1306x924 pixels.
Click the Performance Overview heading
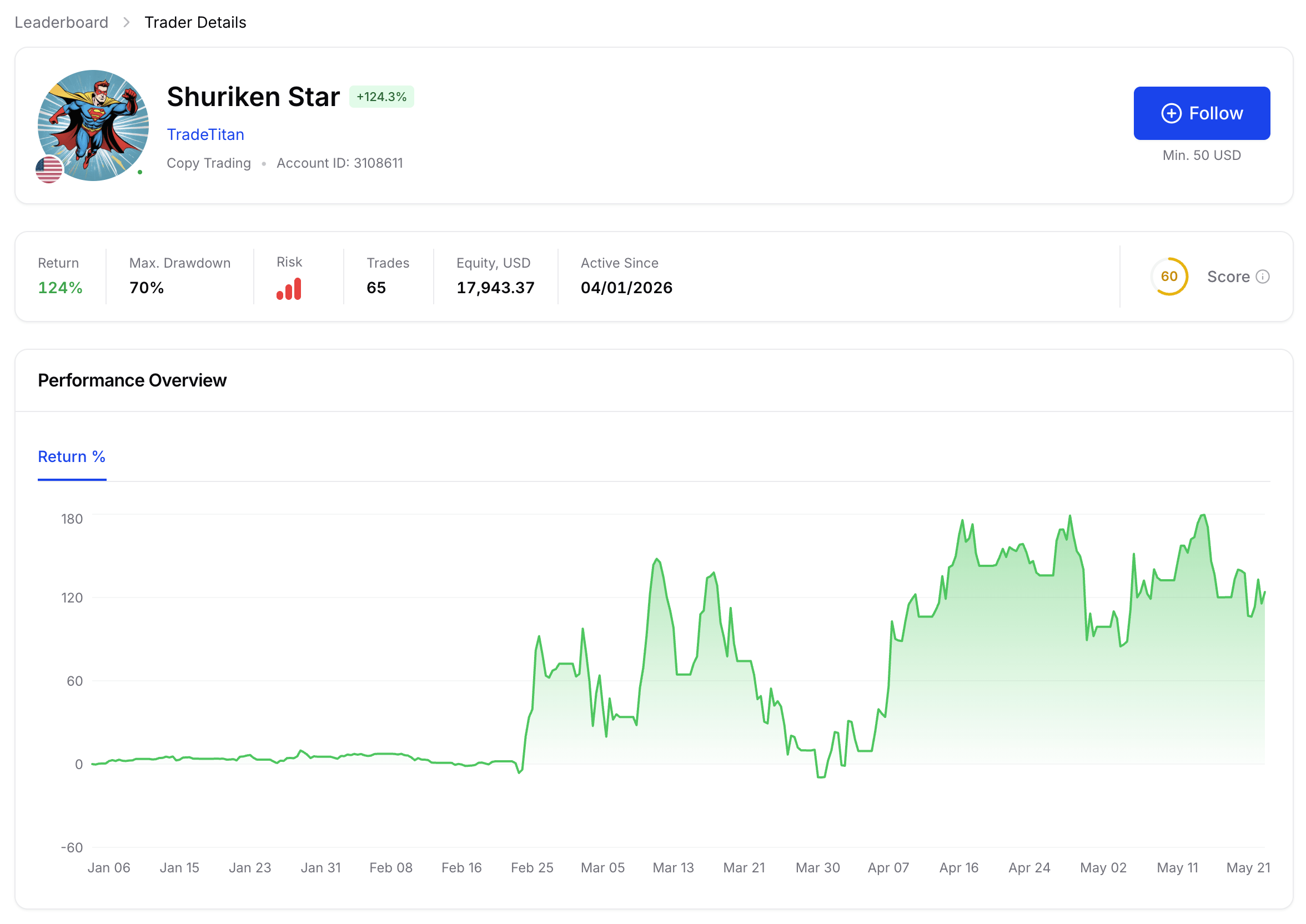132,380
